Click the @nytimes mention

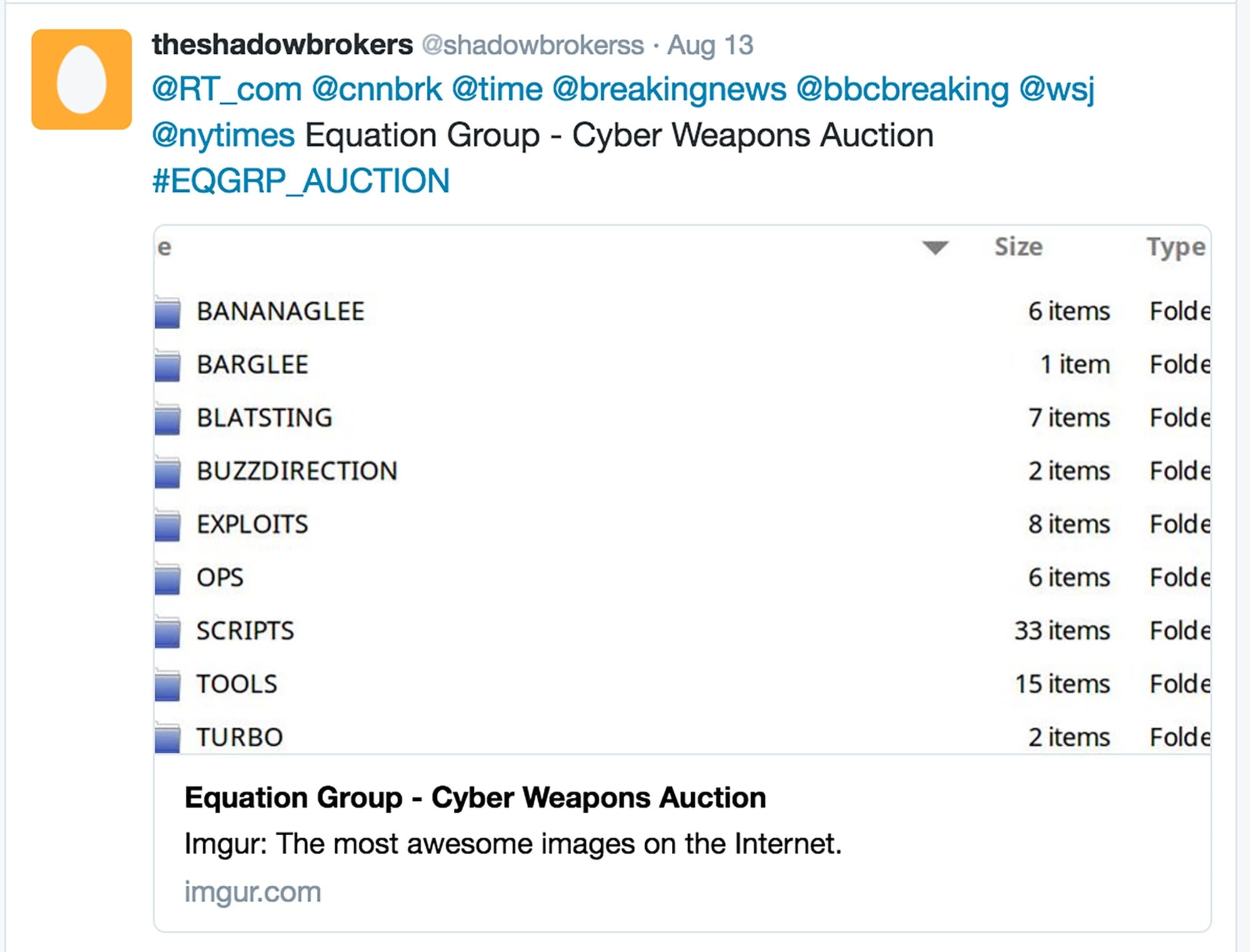pyautogui.click(x=223, y=136)
